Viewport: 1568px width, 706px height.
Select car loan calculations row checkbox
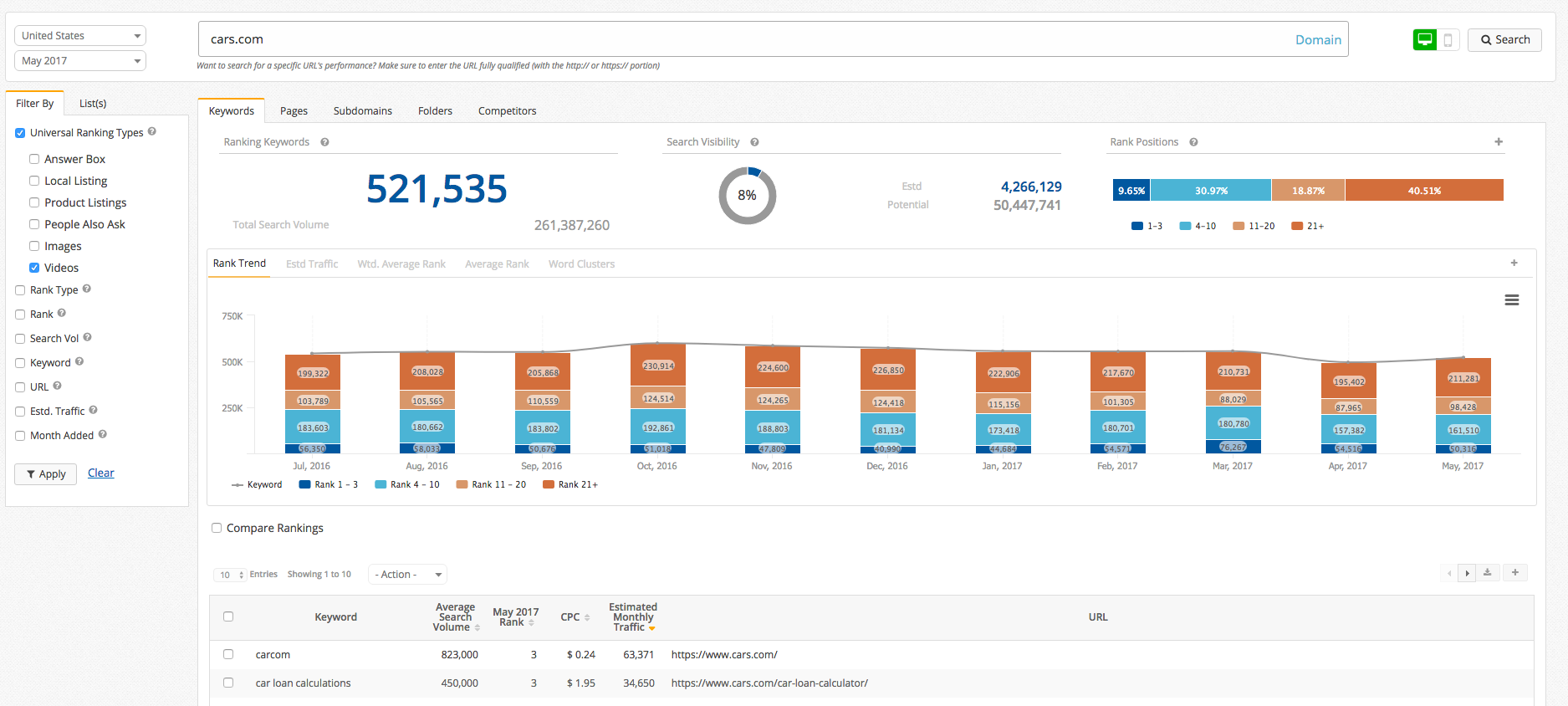coord(228,683)
